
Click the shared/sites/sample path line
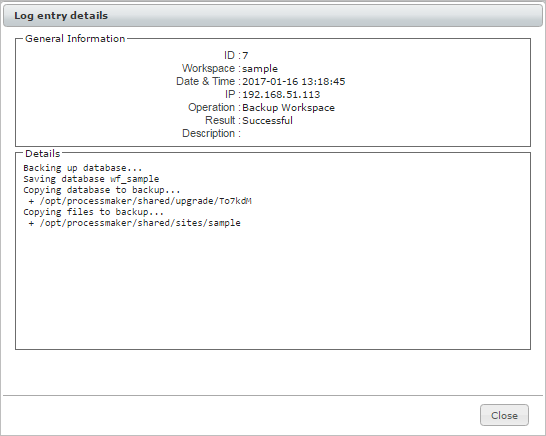pyautogui.click(x=134, y=223)
